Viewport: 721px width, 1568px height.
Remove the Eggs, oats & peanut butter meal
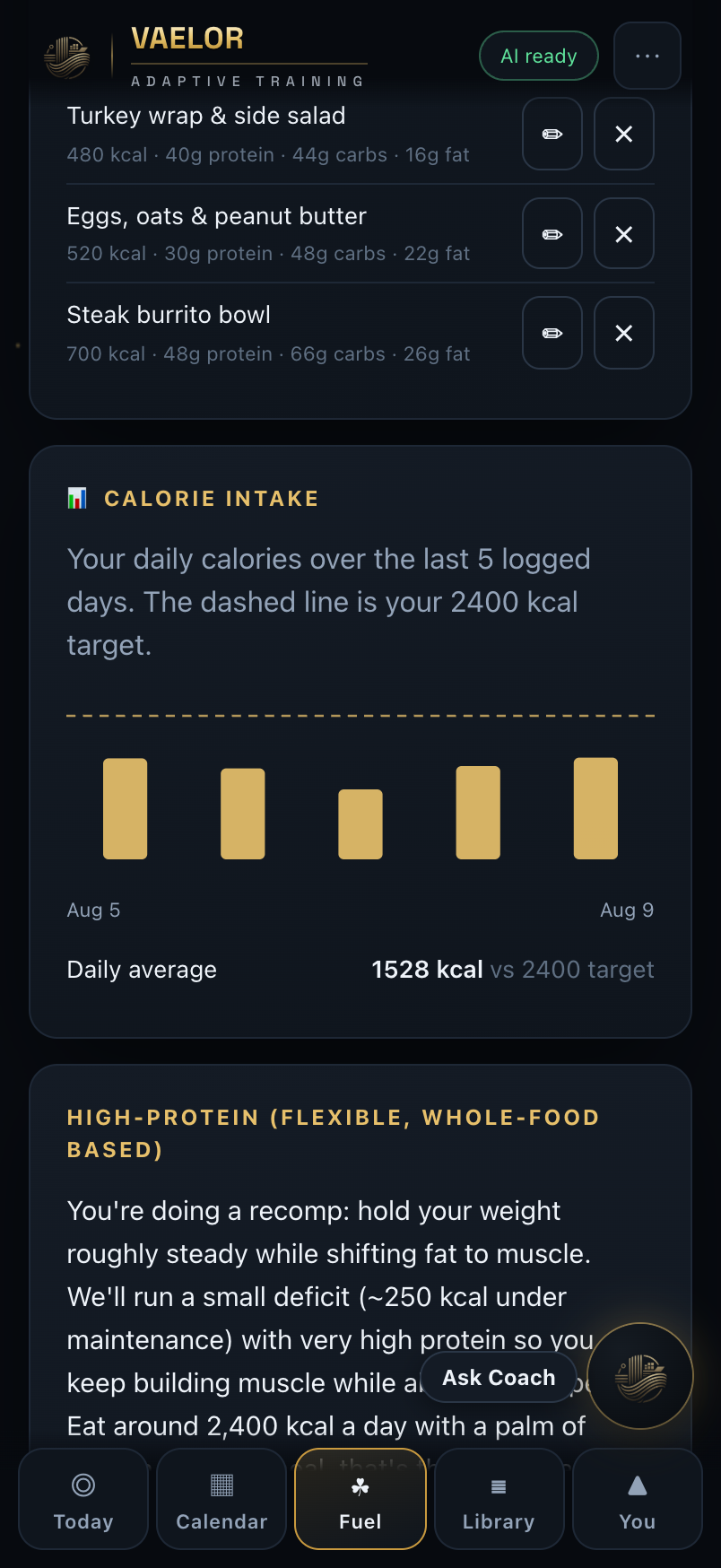pyautogui.click(x=624, y=234)
